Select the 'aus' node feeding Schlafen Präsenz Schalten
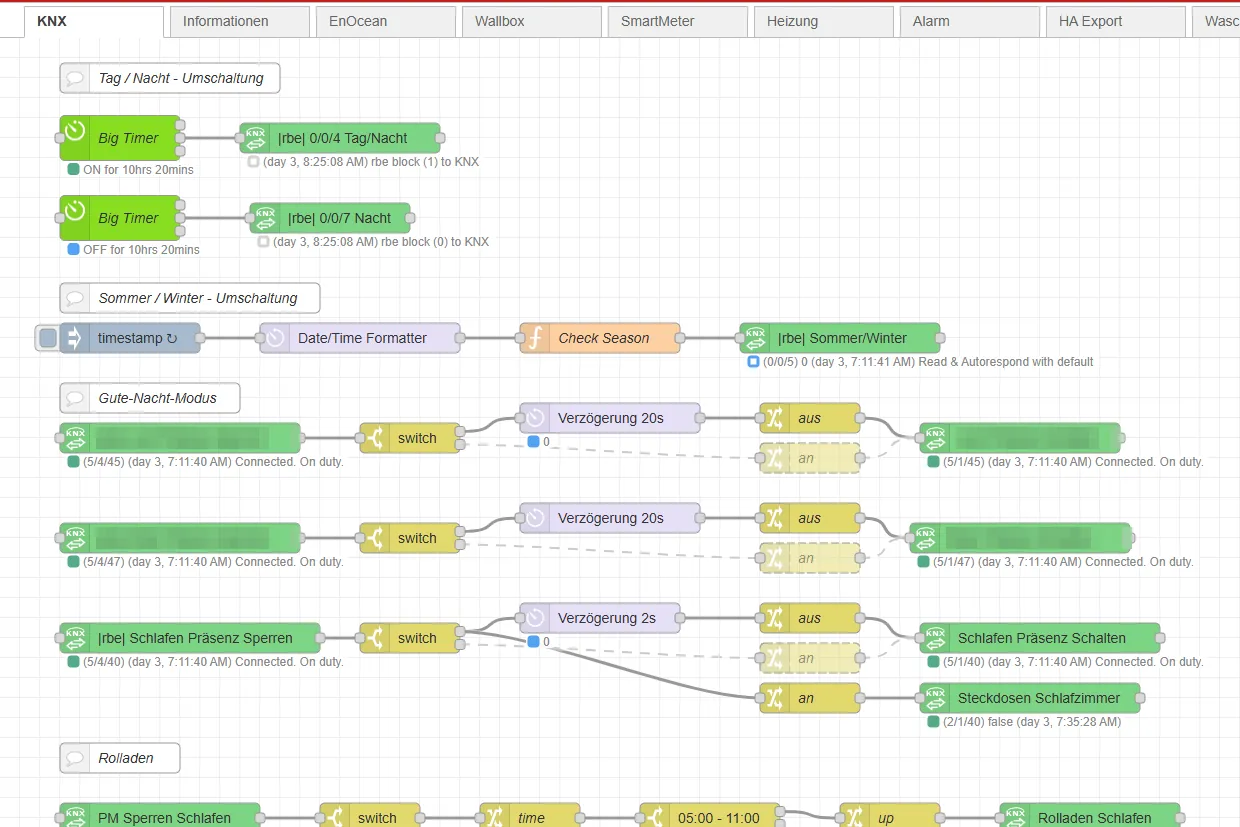Viewport: 1240px width, 827px height. 810,618
